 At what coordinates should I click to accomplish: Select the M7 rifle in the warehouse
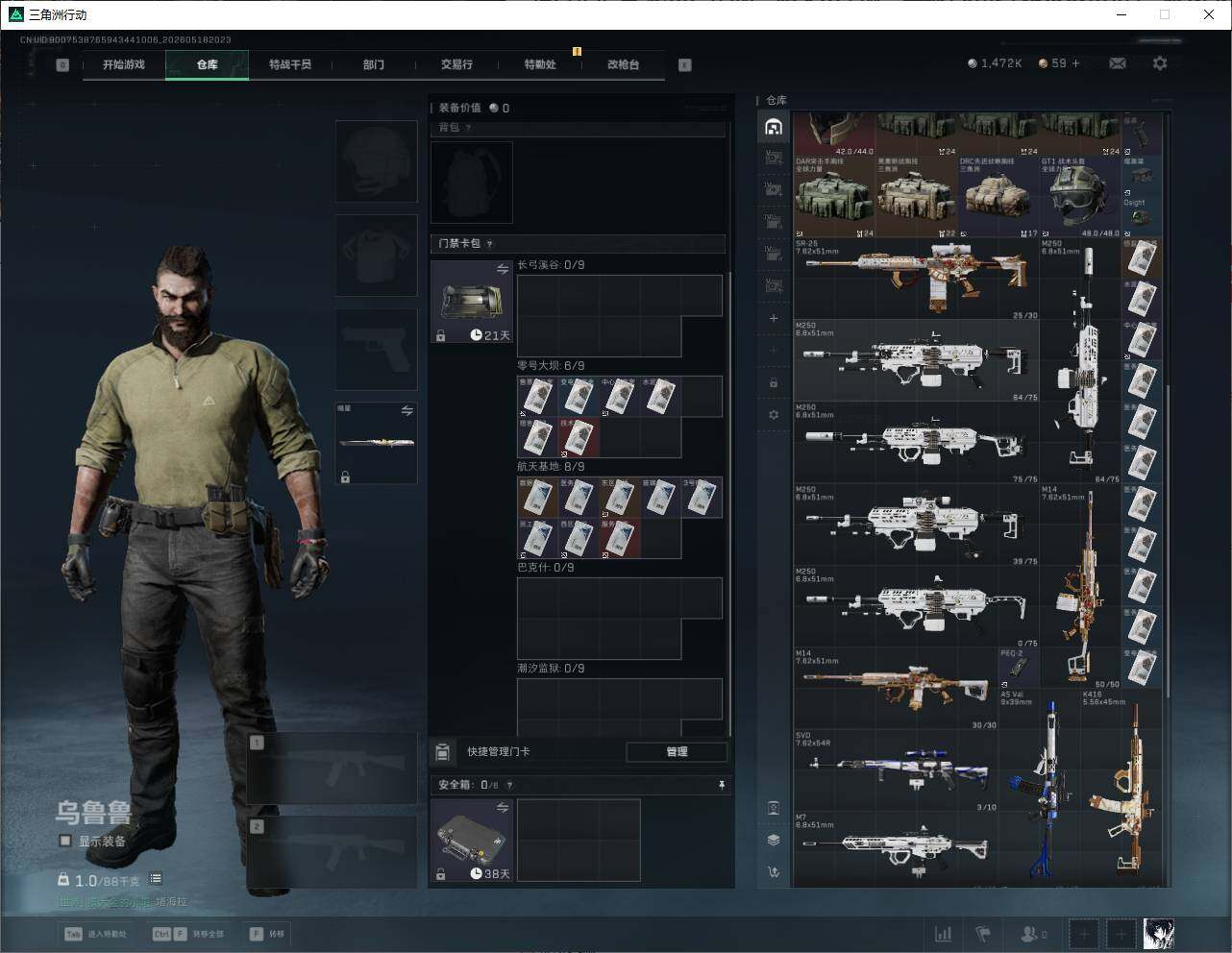coord(896,850)
